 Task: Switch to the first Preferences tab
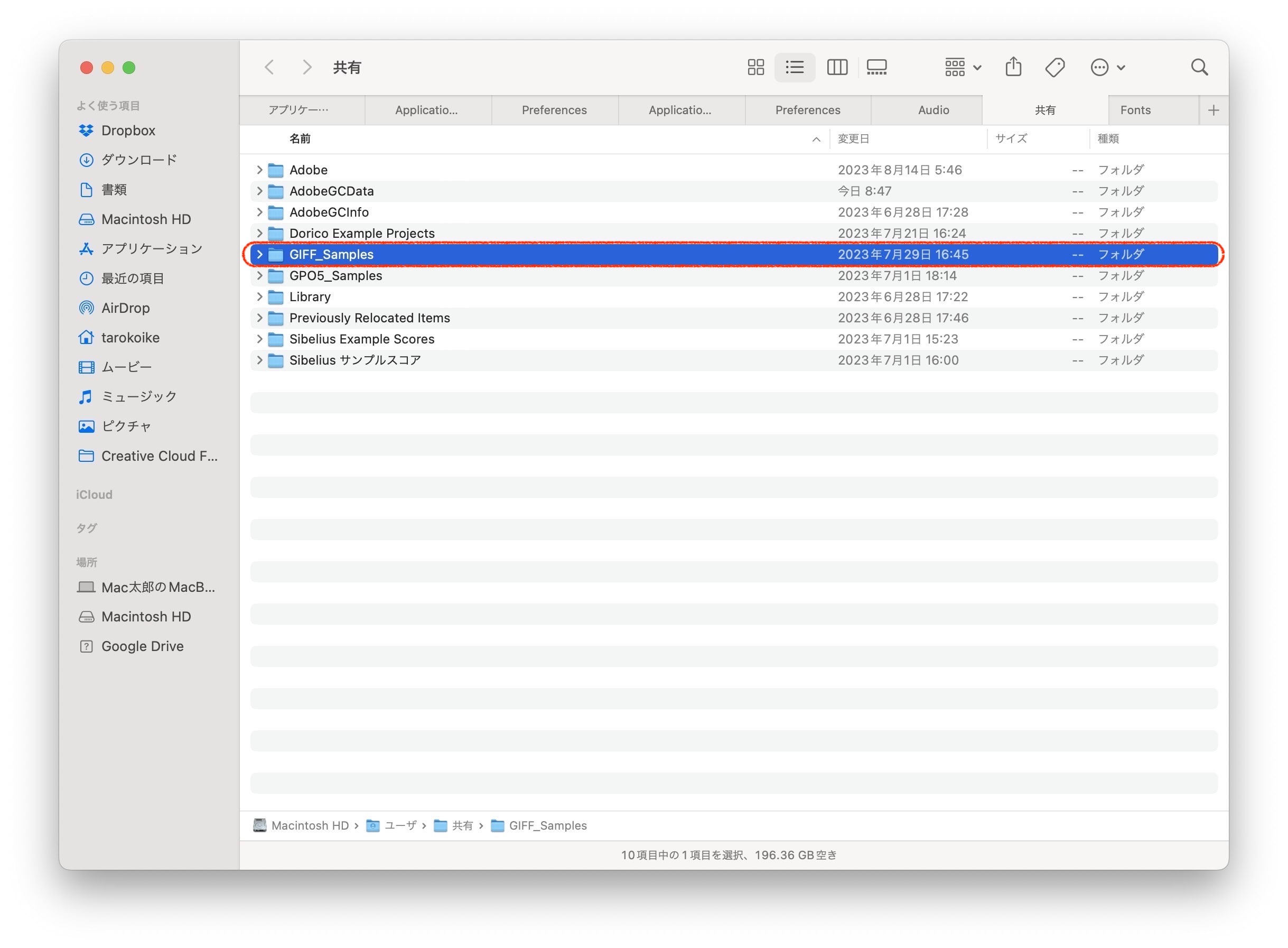coord(554,110)
